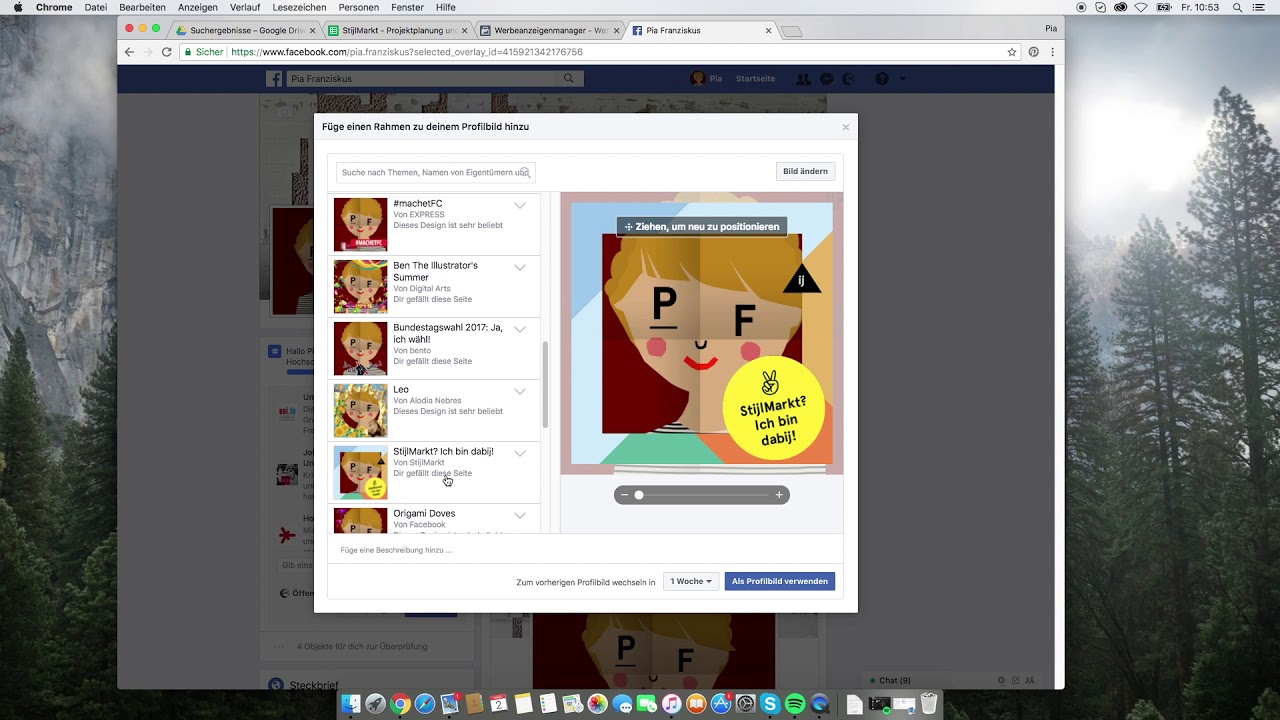Image resolution: width=1280 pixels, height=720 pixels.
Task: Open the friend requests icon
Action: coord(803,79)
